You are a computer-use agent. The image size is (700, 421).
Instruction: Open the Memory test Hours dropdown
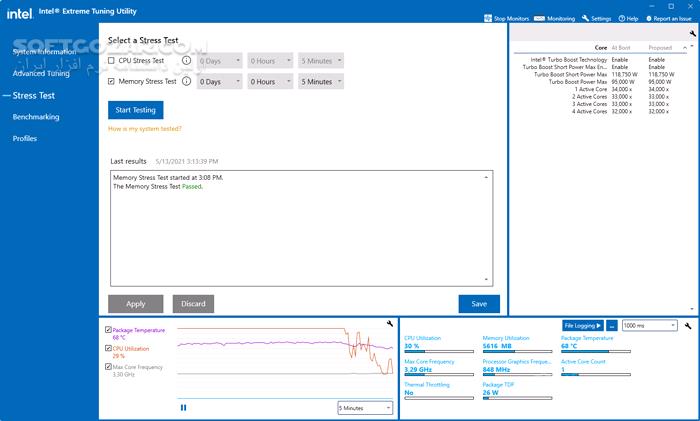pyautogui.click(x=271, y=82)
